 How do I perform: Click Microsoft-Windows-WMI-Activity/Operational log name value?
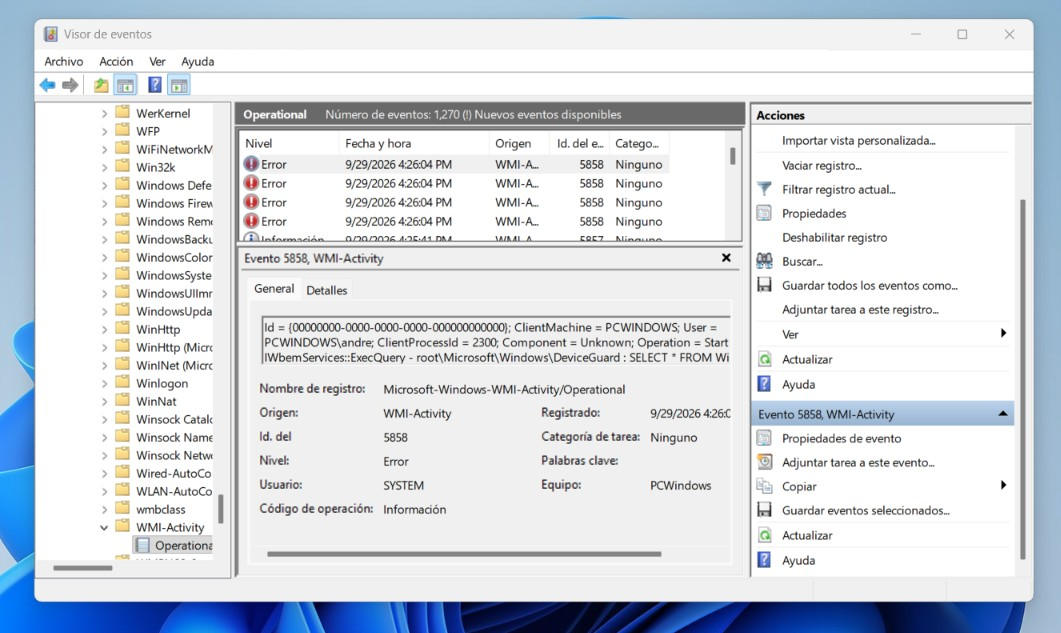coord(504,389)
